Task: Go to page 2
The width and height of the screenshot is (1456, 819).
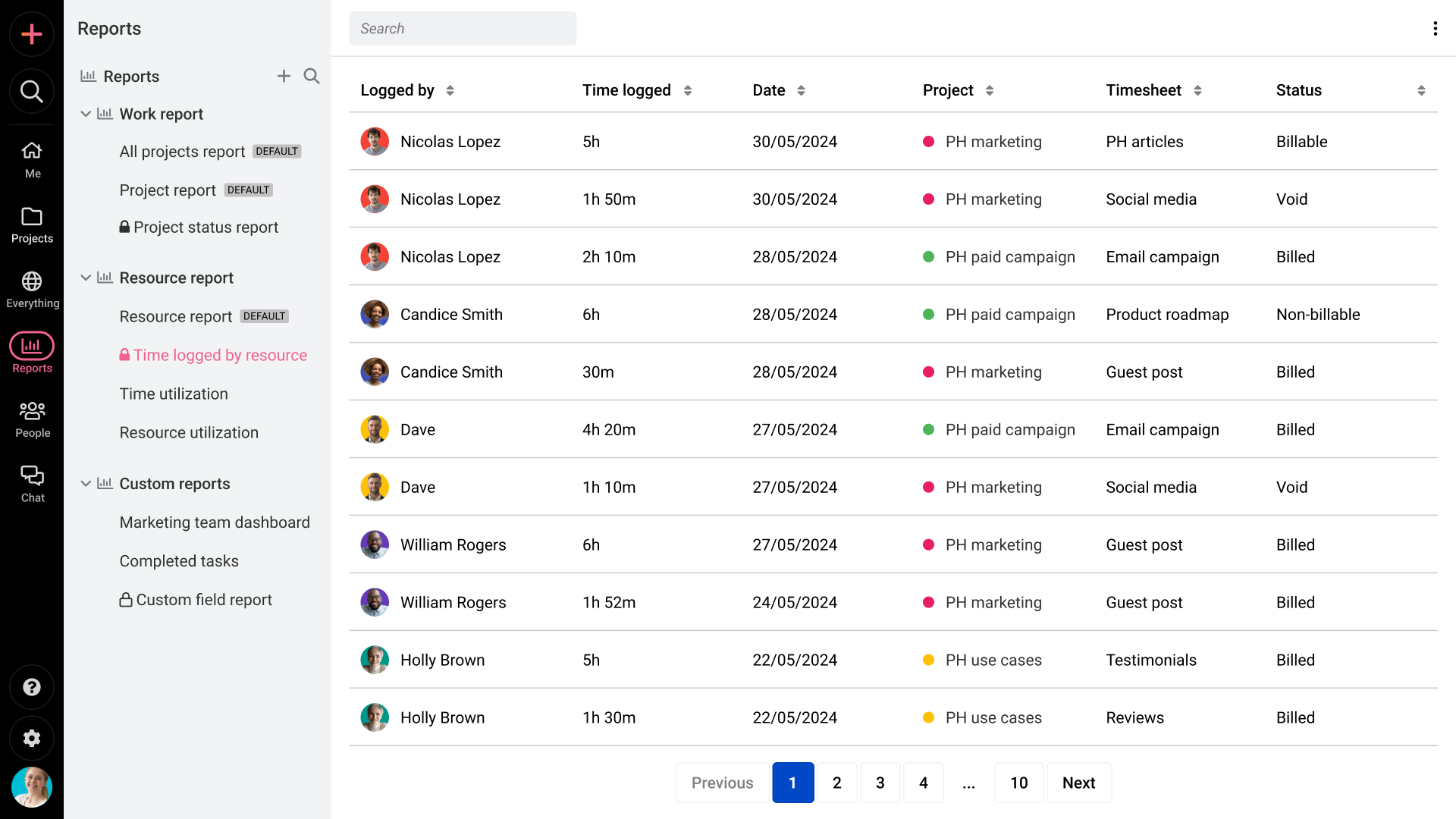Action: pyautogui.click(x=836, y=783)
